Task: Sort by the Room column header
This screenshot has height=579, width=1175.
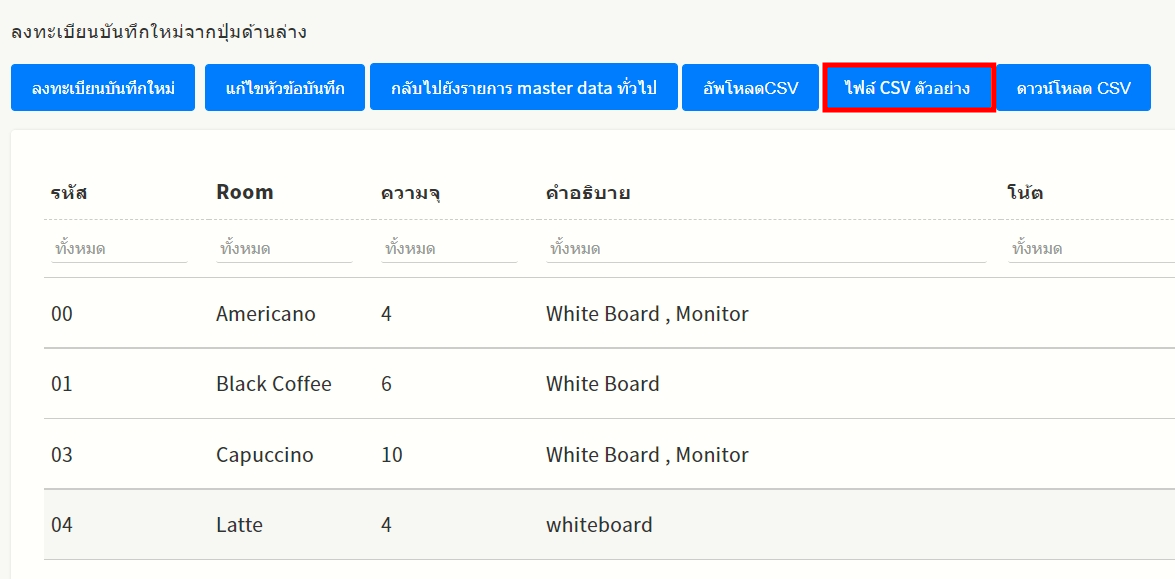Action: pos(244,193)
